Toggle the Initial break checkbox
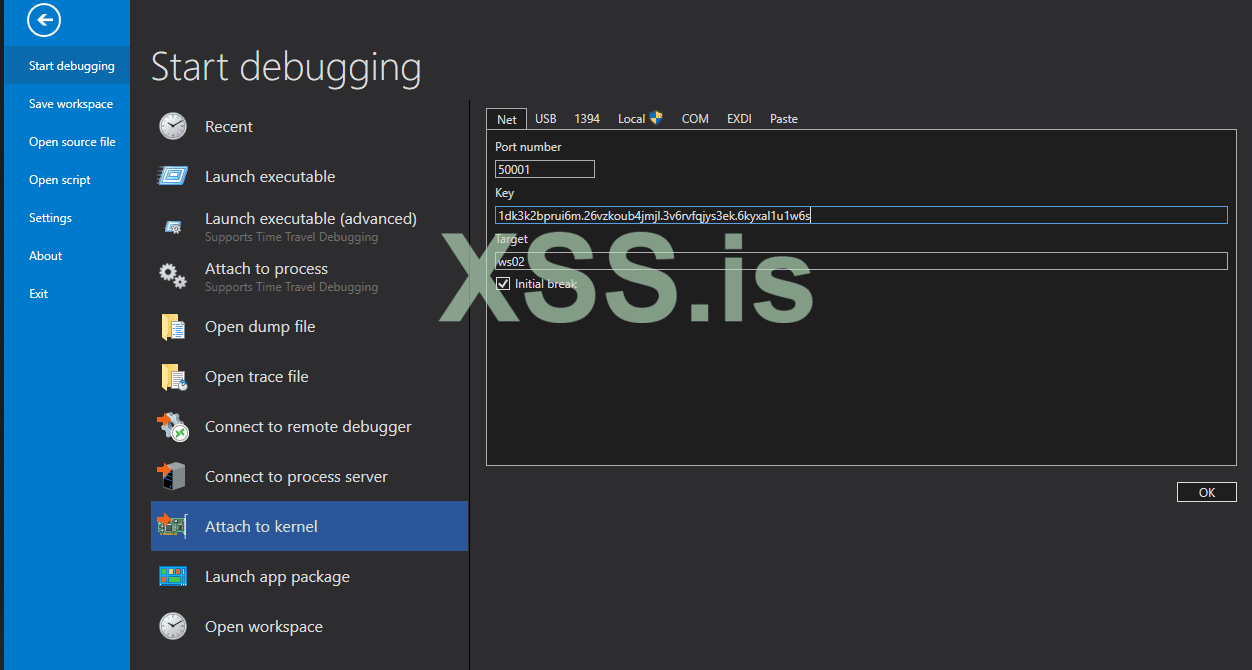Screen dimensions: 1252x670 coord(503,284)
